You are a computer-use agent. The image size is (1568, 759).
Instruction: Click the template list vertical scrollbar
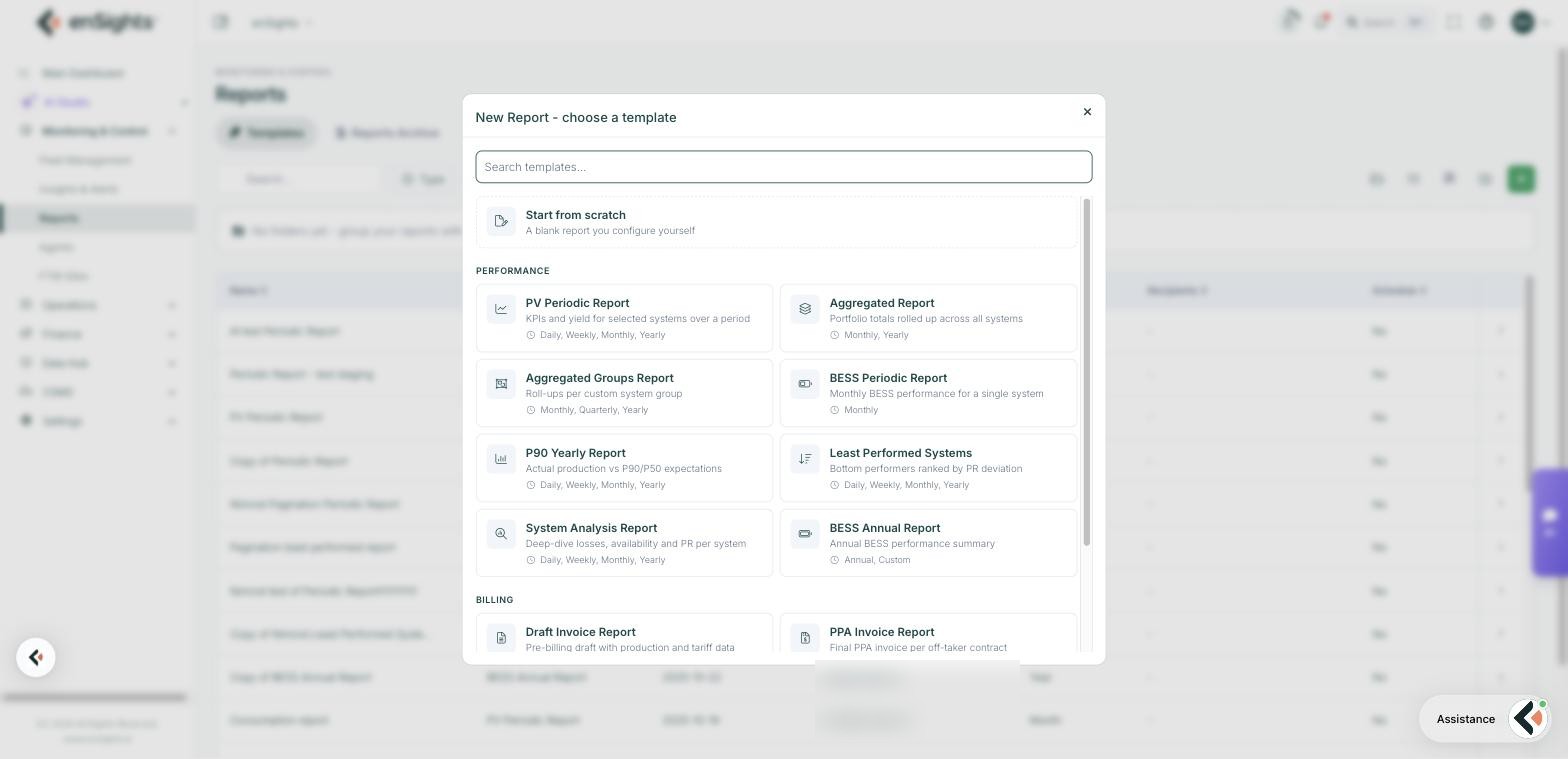pos(1087,372)
